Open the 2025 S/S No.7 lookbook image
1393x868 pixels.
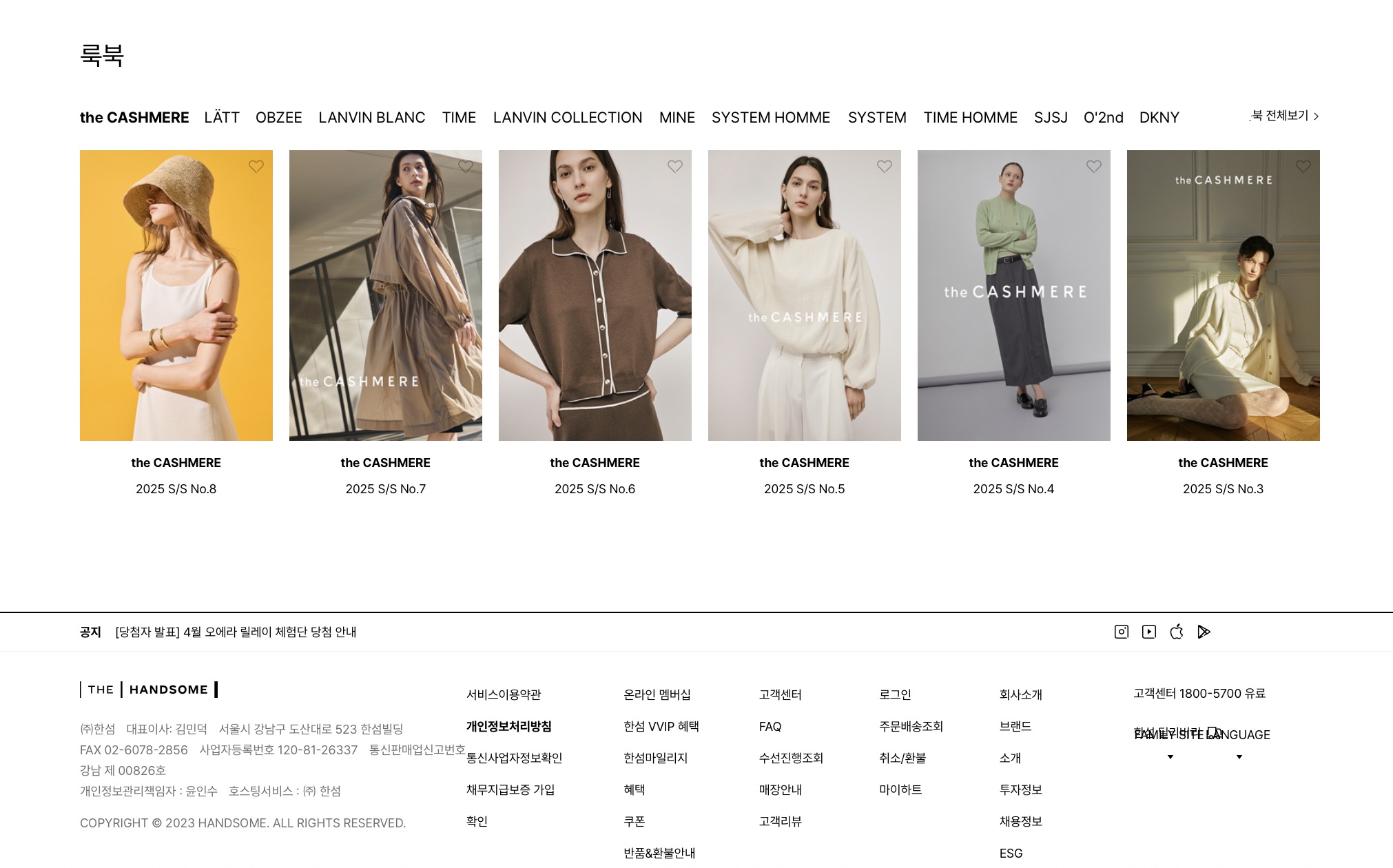[385, 295]
